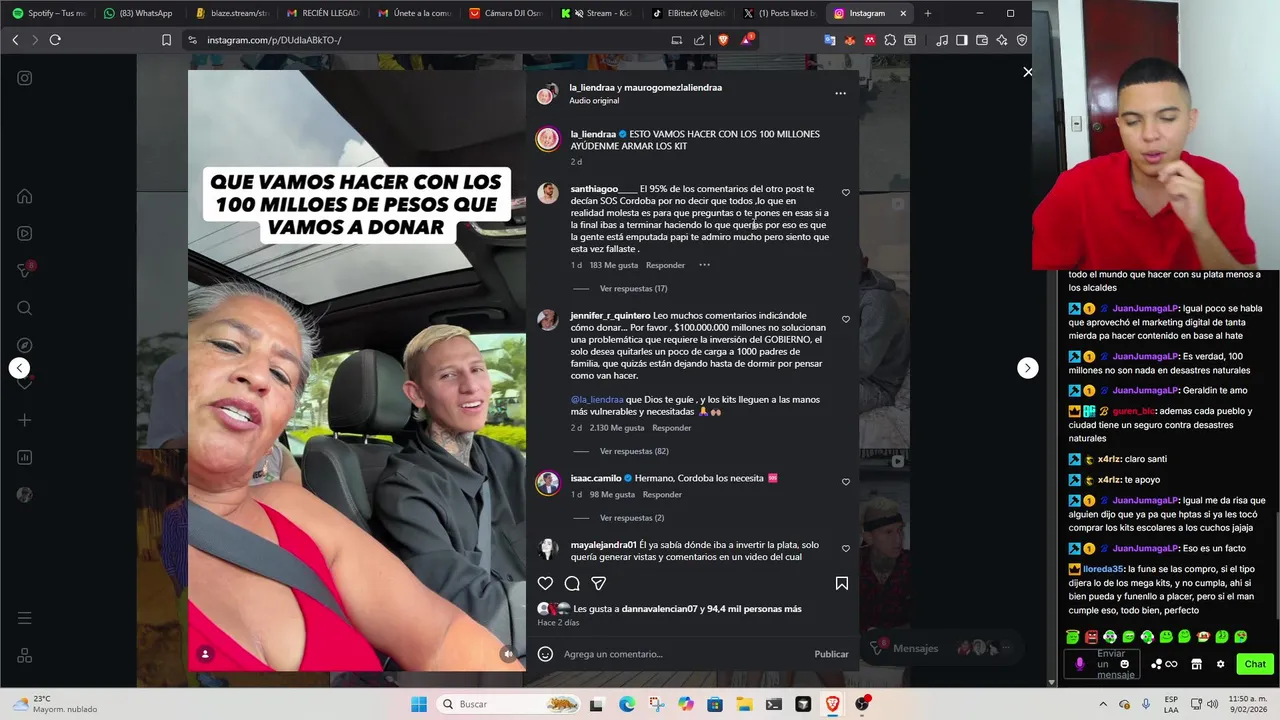Viewport: 1280px width, 720px height.
Task: Open Instagram Home from sidebar
Action: pyautogui.click(x=25, y=196)
